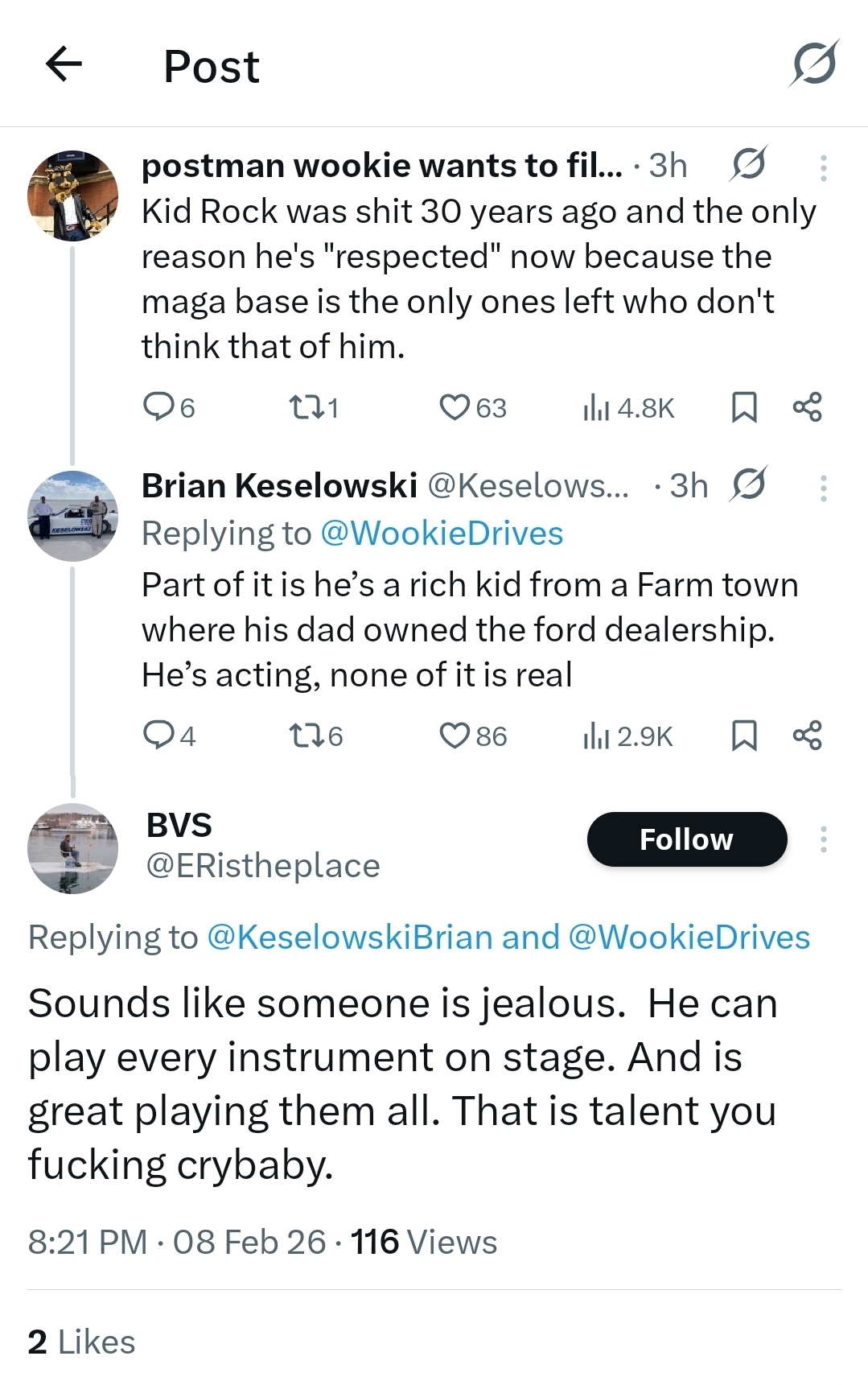The image size is (868, 1385).
Task: Follow the BVS account
Action: 686,839
